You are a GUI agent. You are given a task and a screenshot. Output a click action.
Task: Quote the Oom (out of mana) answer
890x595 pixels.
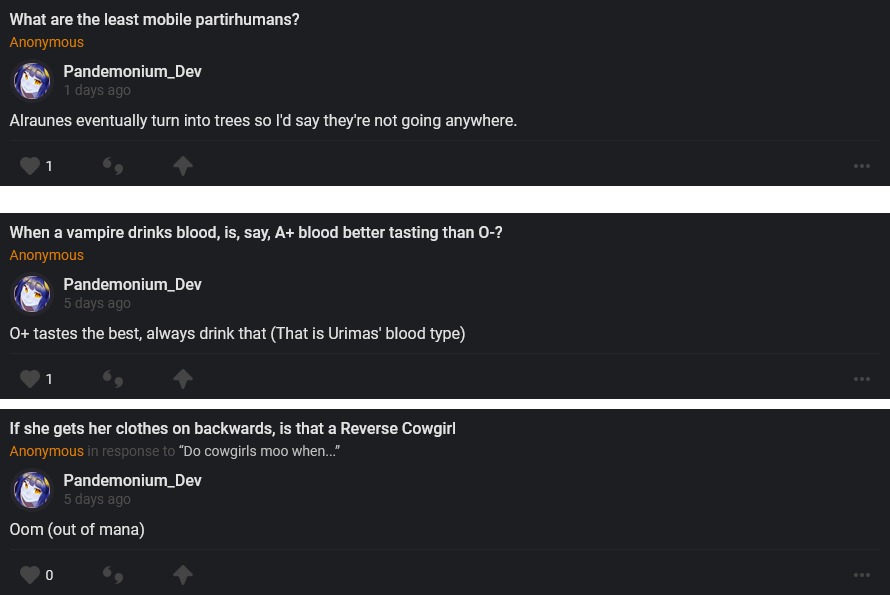pos(113,575)
